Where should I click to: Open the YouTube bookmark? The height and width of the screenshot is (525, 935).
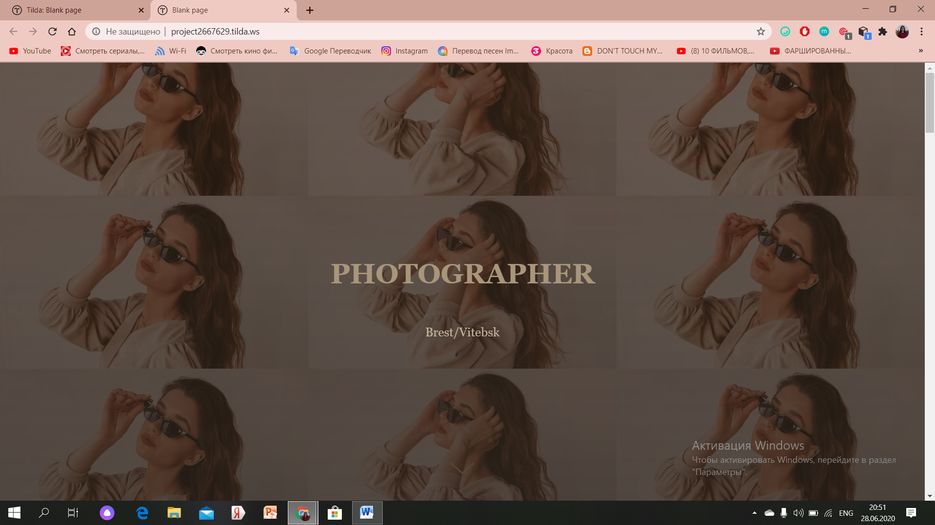click(30, 51)
